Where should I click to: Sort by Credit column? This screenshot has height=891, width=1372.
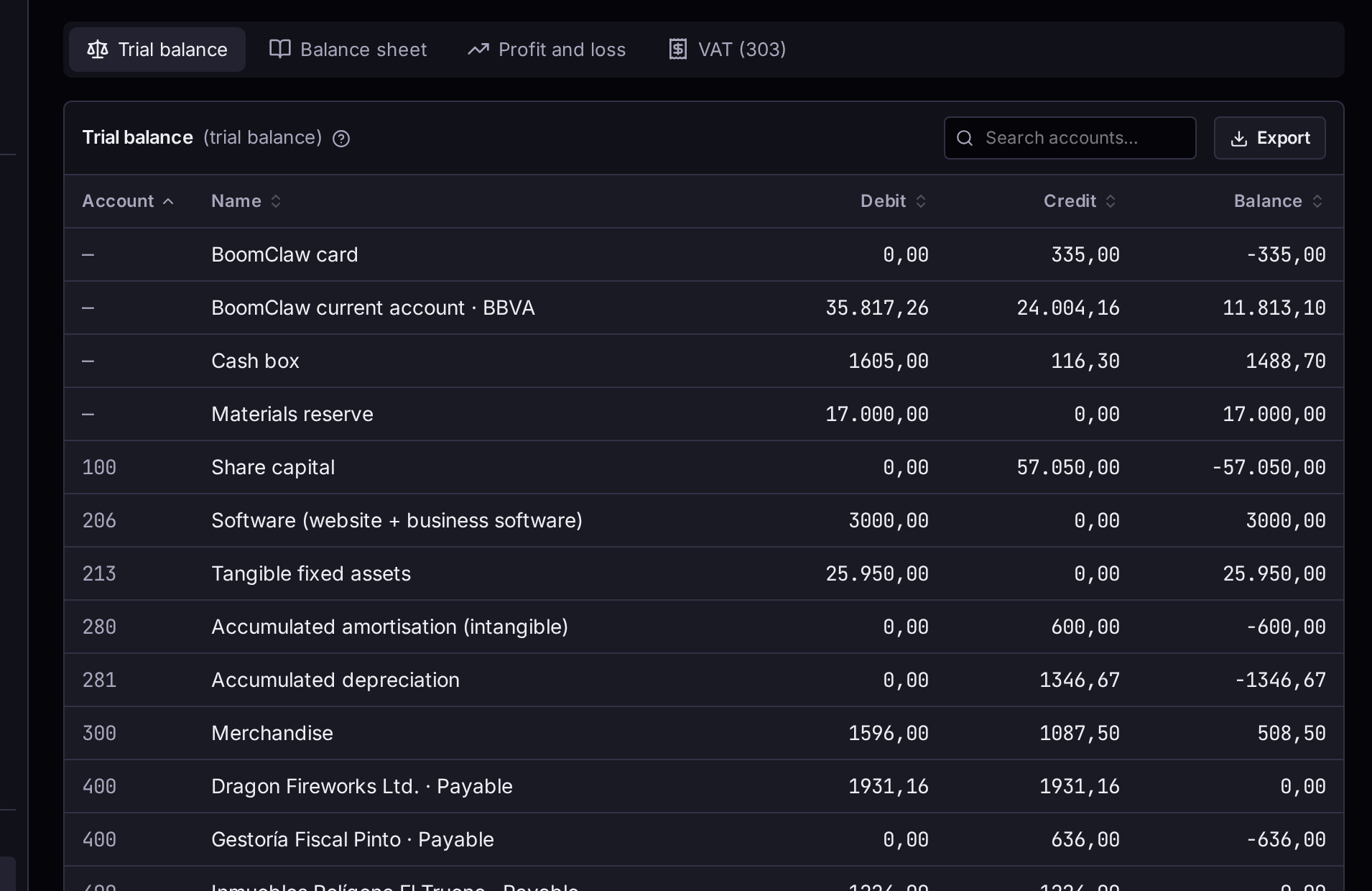1080,201
